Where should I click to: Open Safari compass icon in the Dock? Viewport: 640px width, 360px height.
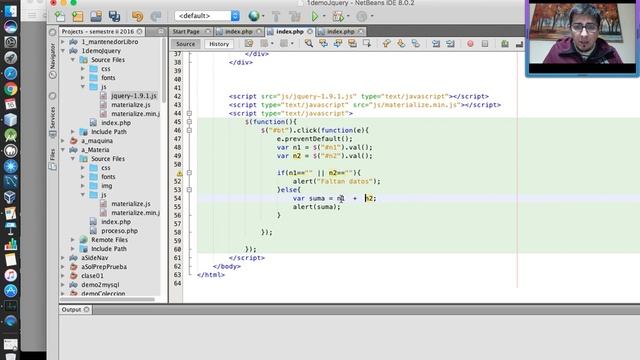(11, 73)
